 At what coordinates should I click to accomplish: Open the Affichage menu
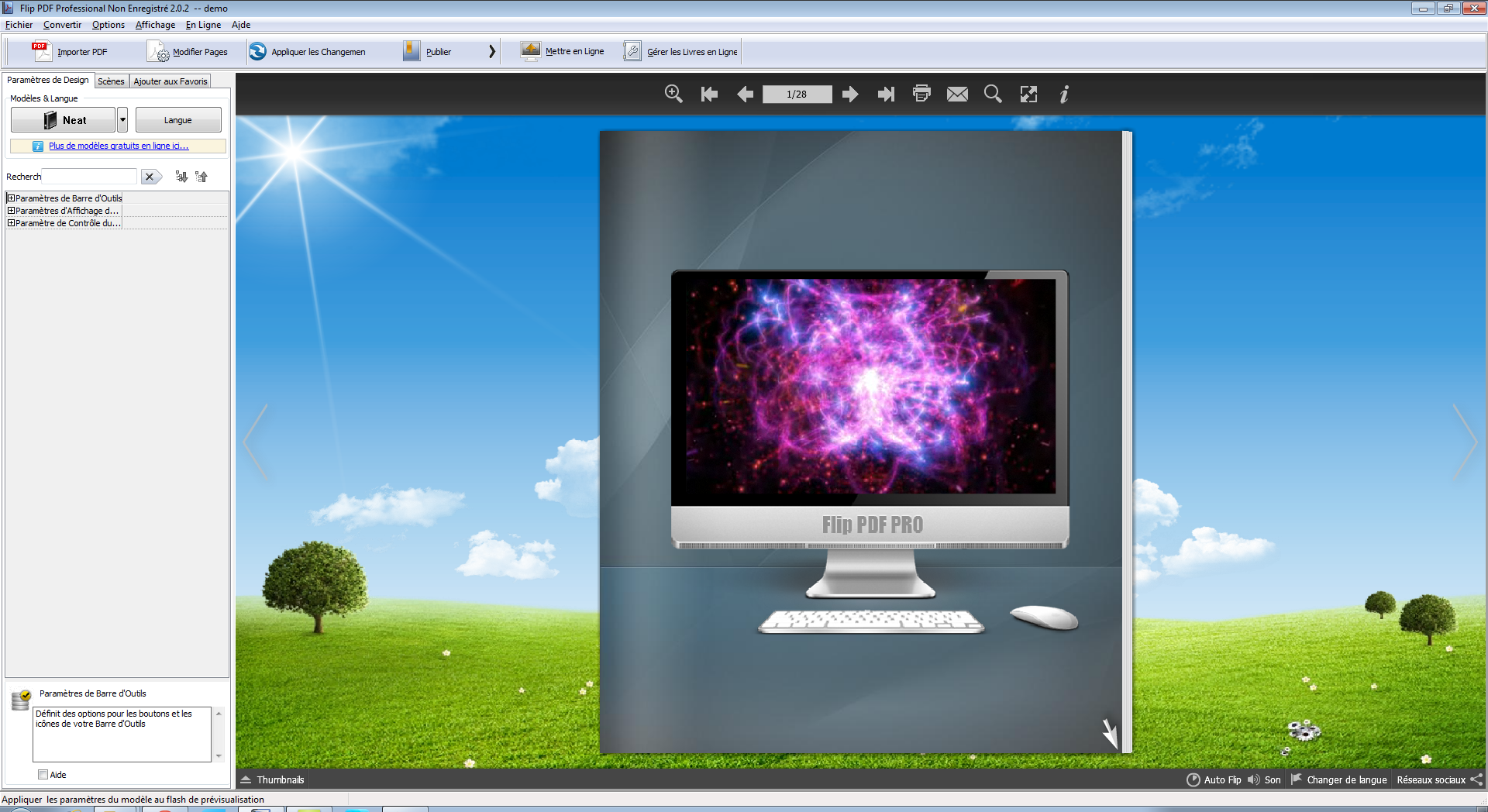point(155,25)
